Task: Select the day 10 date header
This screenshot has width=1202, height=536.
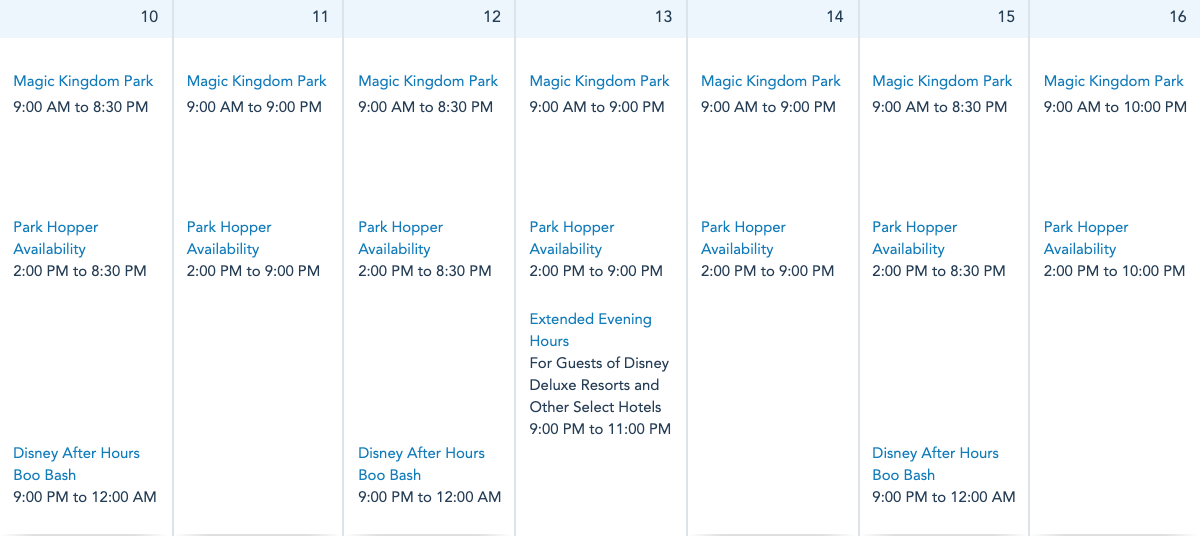Action: [x=149, y=17]
